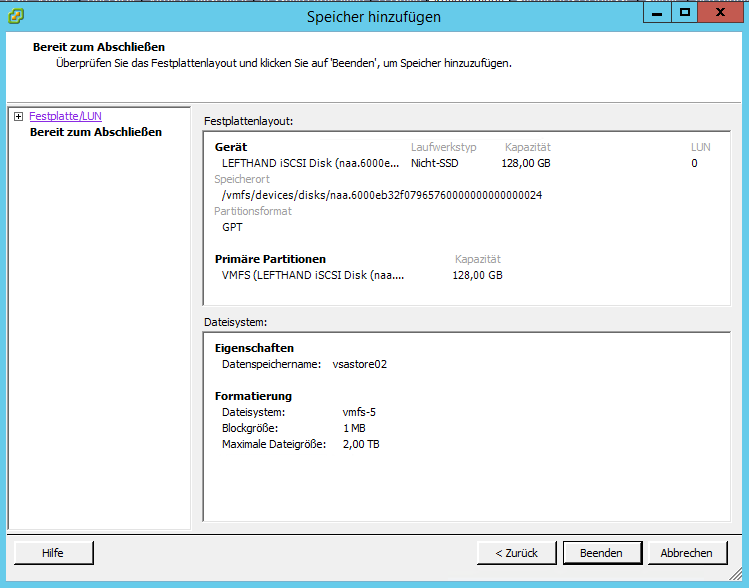Select the /vmfs/devices/disks path text
Viewport: 749px width, 588px height.
[381, 195]
